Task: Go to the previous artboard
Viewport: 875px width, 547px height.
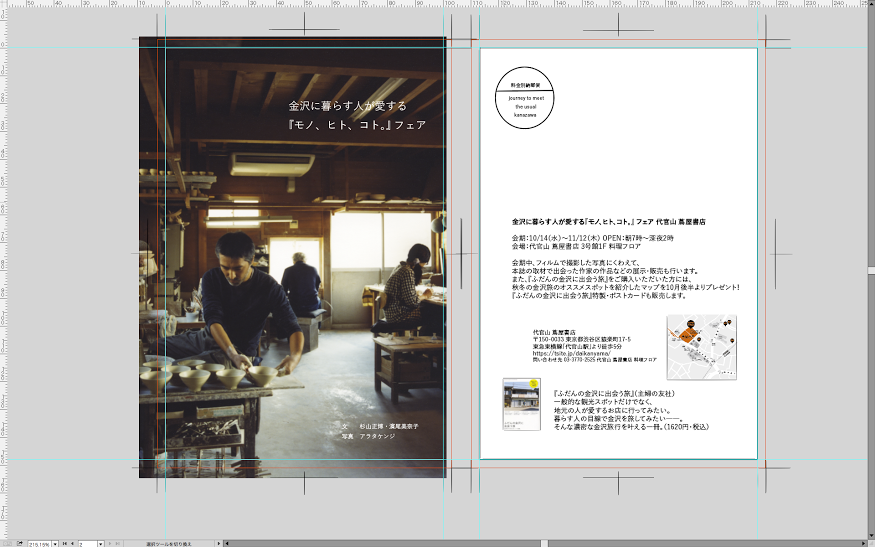Action: click(x=73, y=543)
